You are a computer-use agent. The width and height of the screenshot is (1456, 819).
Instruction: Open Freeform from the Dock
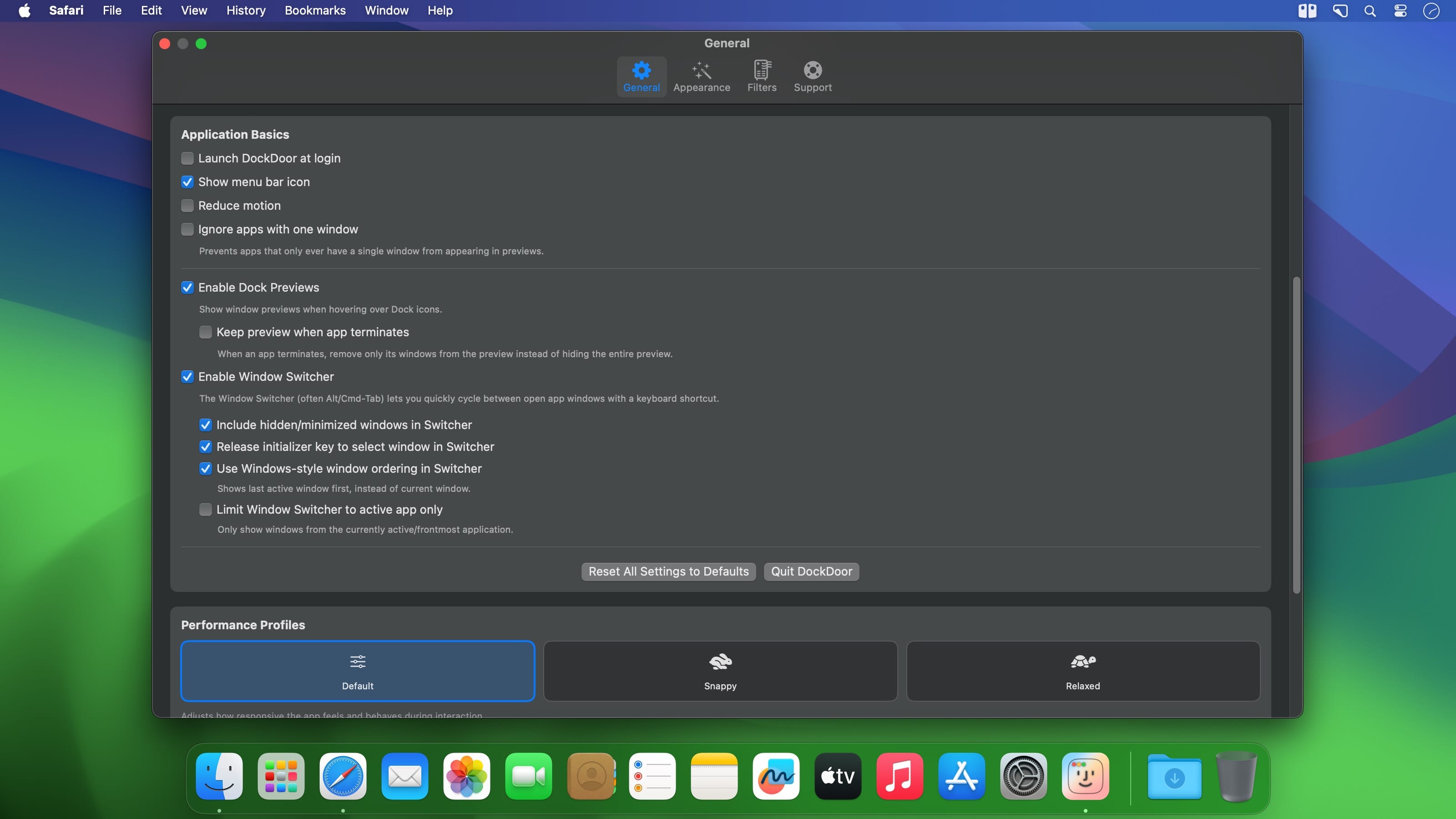[775, 775]
